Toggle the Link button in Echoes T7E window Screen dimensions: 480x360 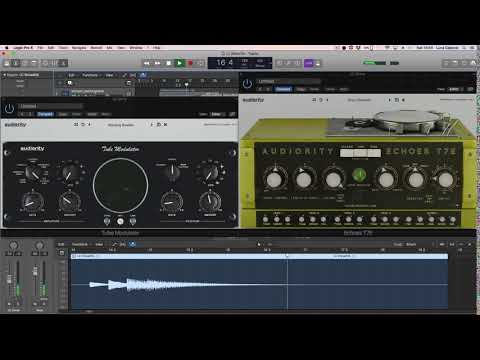(470, 89)
